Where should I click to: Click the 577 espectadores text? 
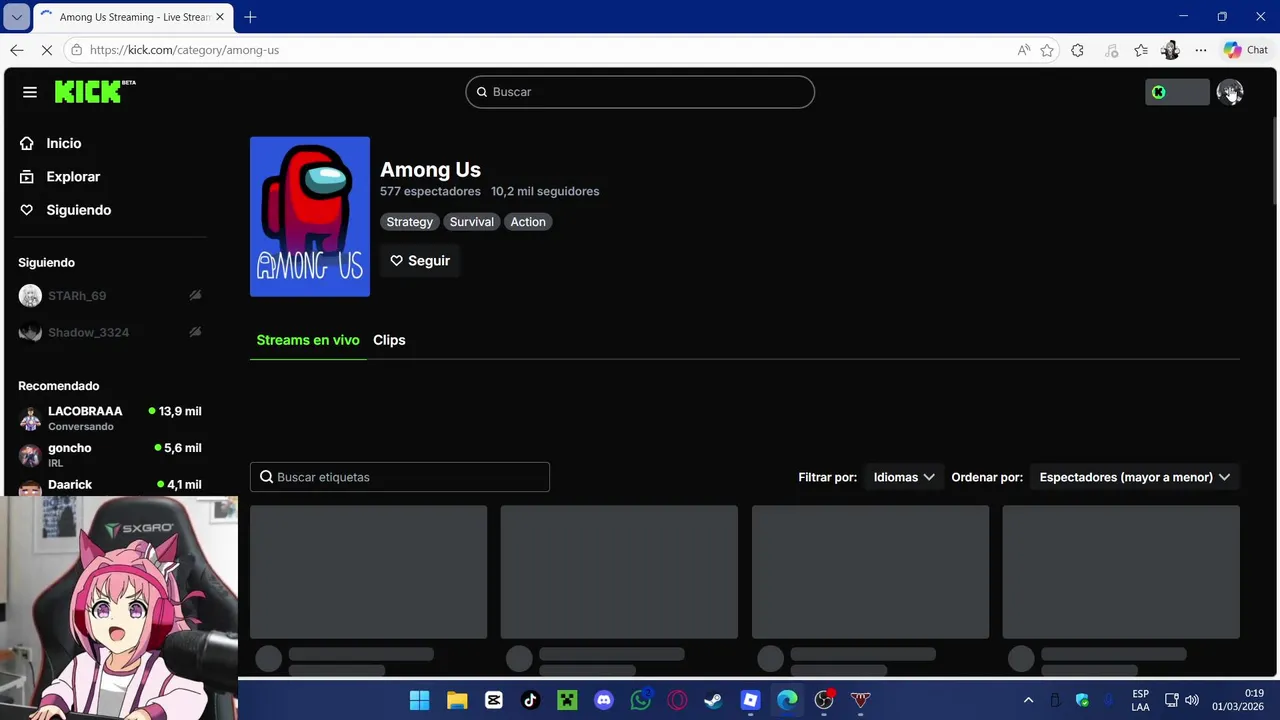(x=430, y=191)
